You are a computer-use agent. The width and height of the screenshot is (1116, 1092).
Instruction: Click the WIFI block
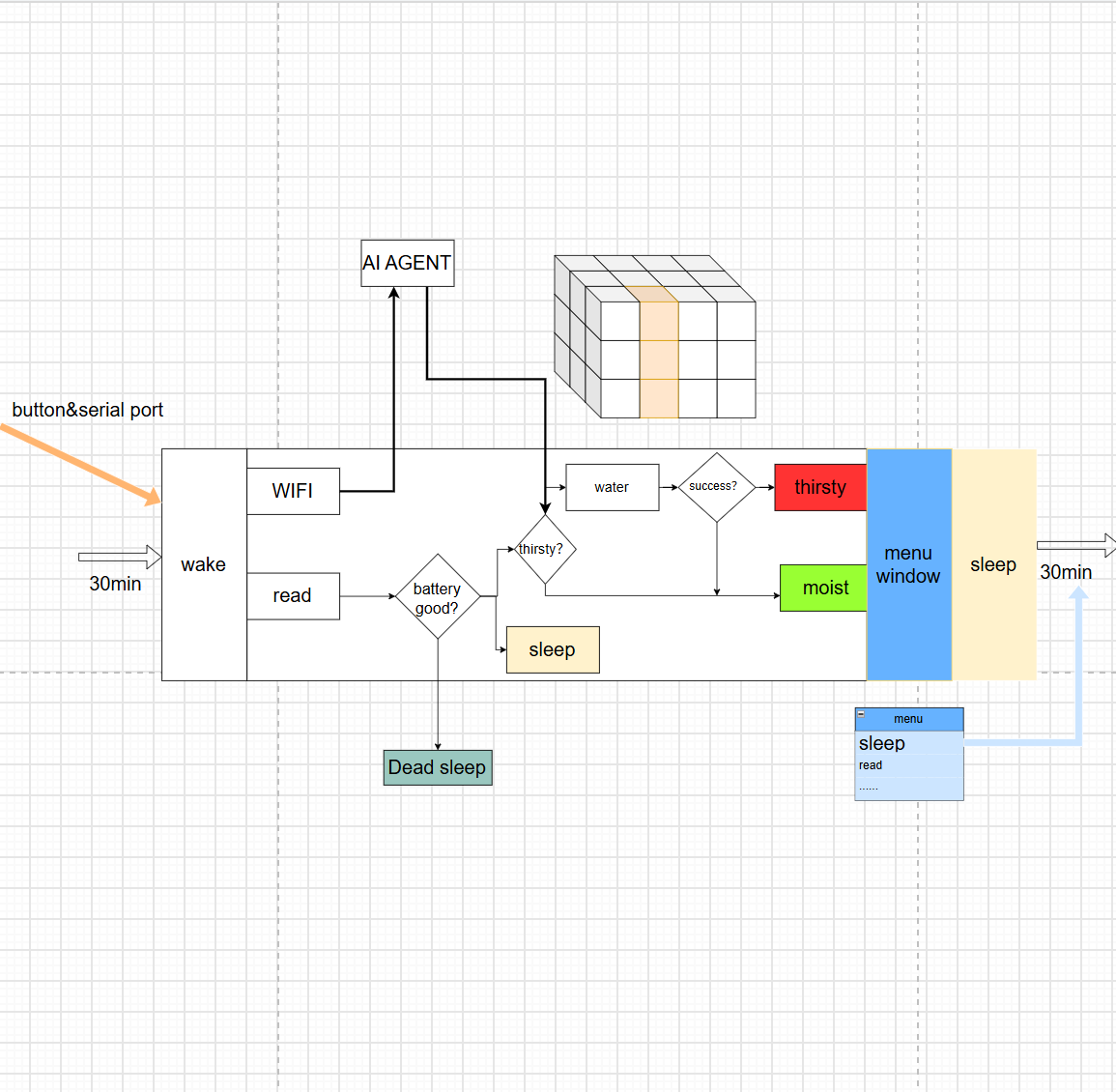[293, 491]
